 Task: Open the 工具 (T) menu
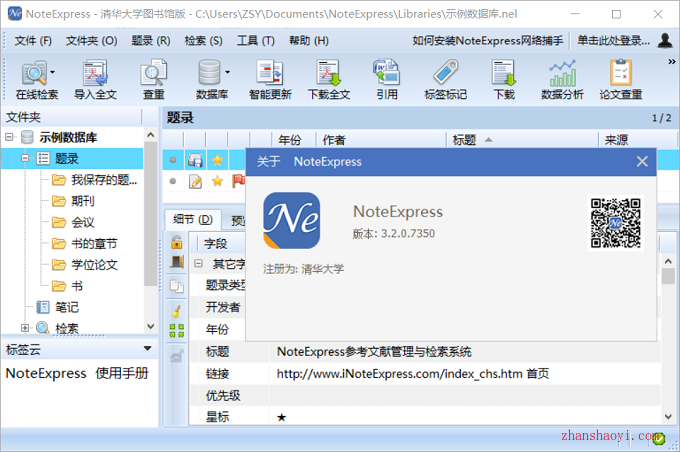point(255,41)
